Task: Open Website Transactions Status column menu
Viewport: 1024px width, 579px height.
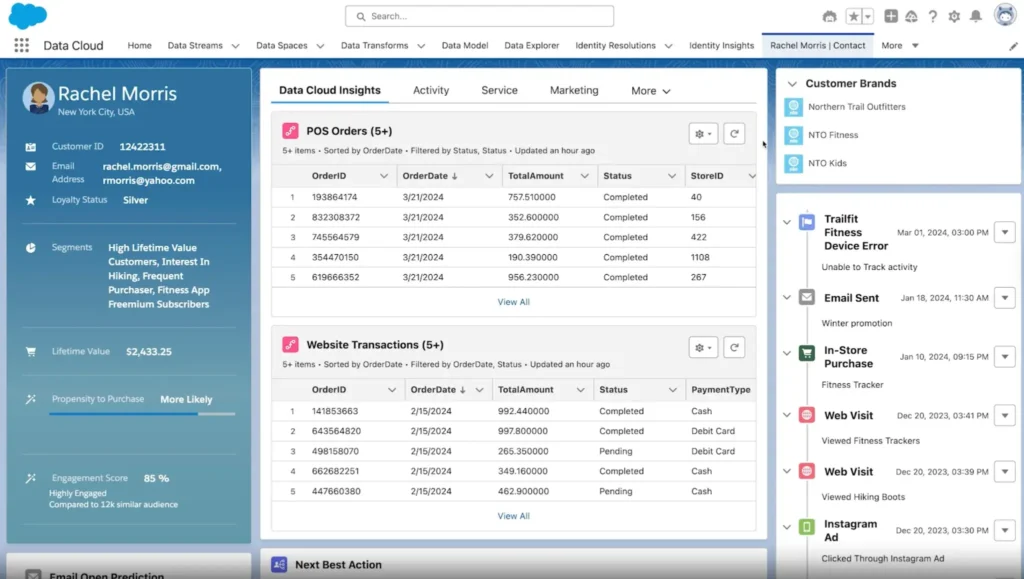Action: [x=672, y=390]
